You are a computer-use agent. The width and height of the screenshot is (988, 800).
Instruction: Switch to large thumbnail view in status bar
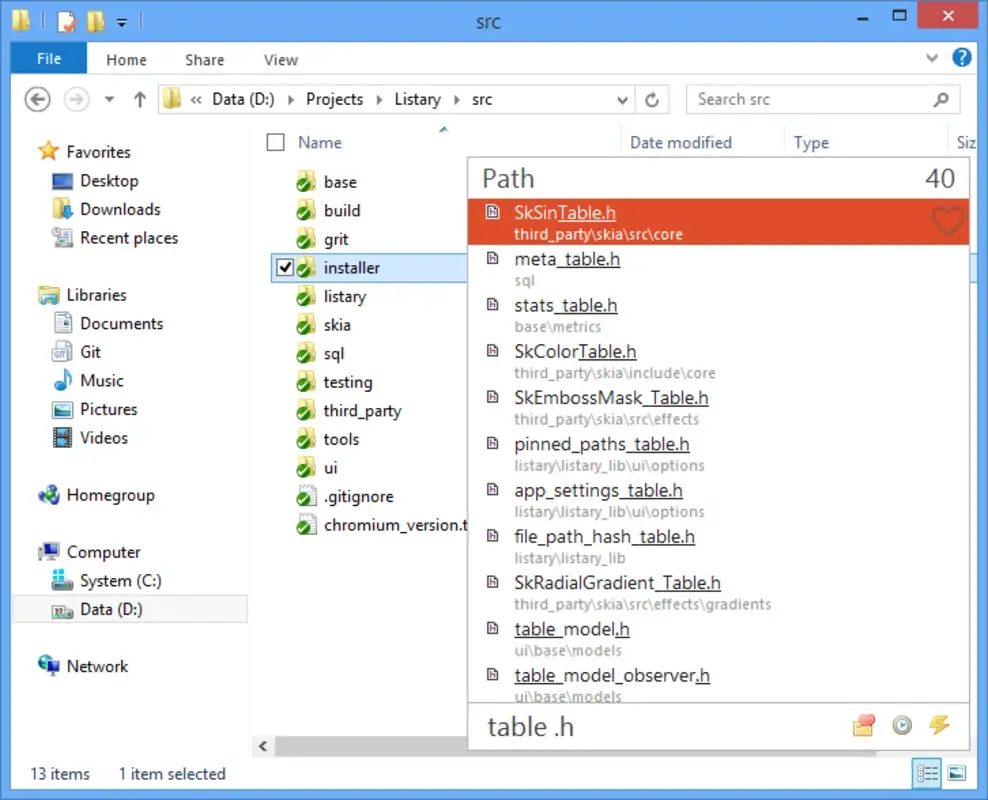click(957, 773)
